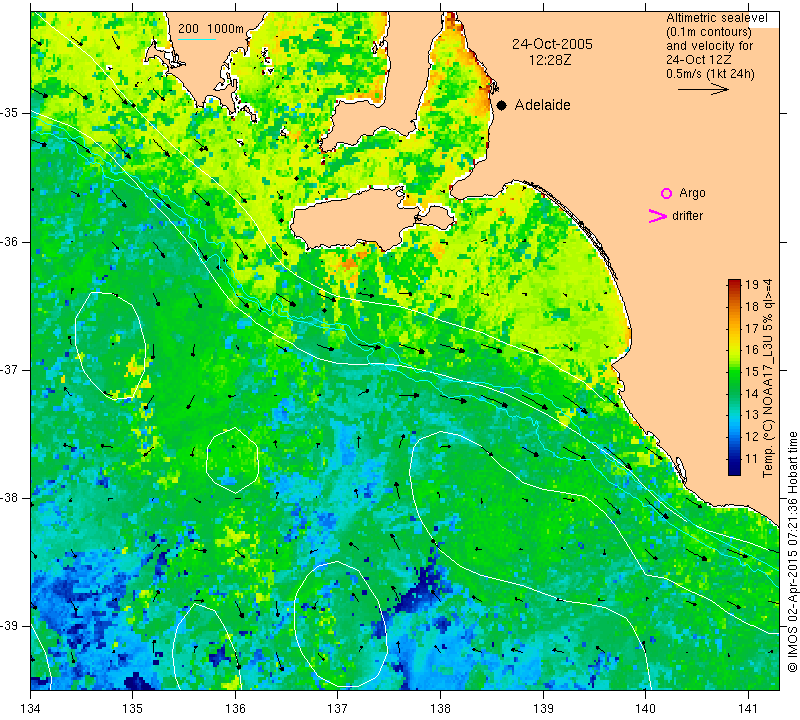Click the 0.5m/s velocity scale arrow
The width and height of the screenshot is (800, 720).
703,89
